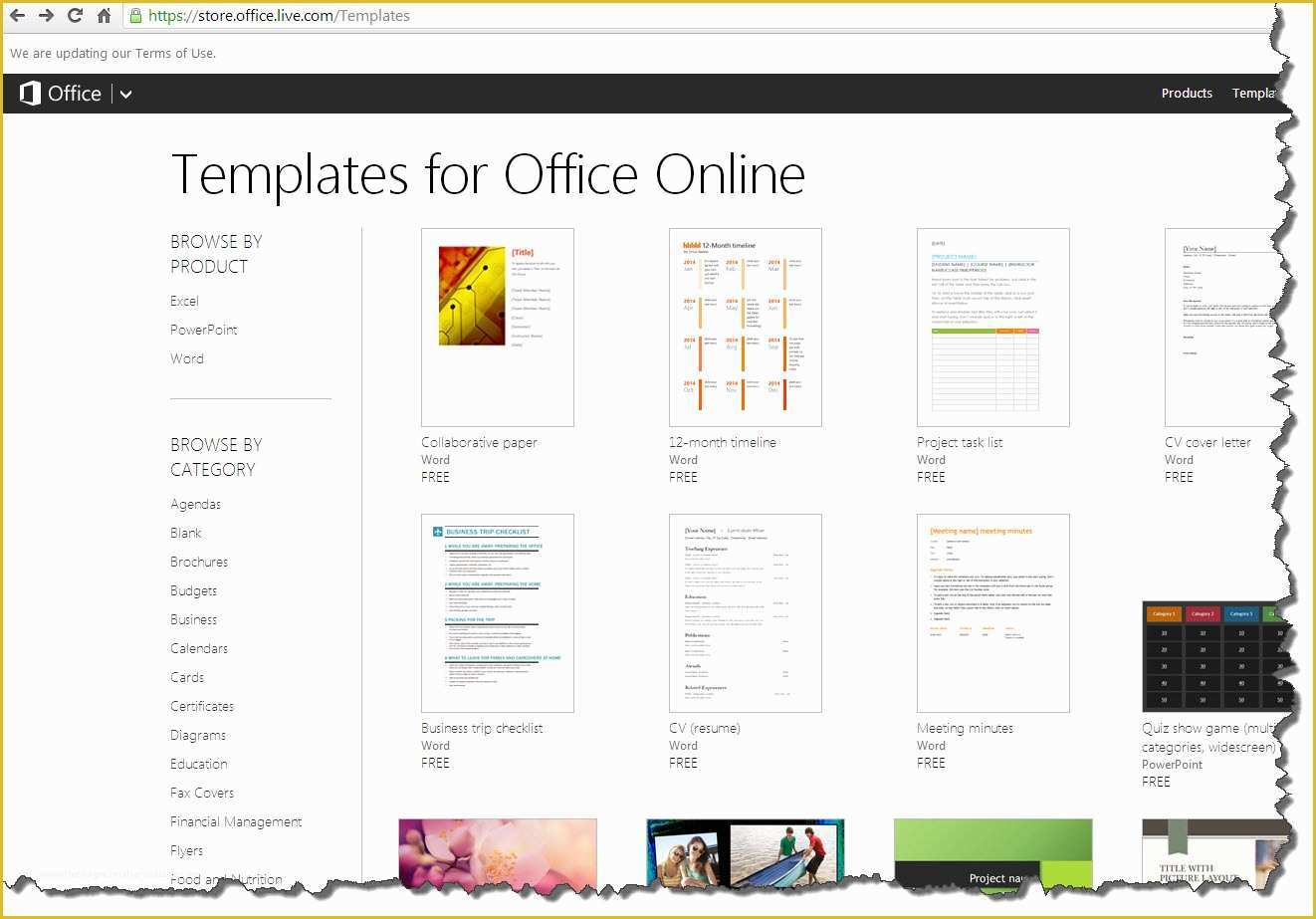This screenshot has width=1316, height=919.
Task: Browse the Calendars category
Action: pos(199,648)
